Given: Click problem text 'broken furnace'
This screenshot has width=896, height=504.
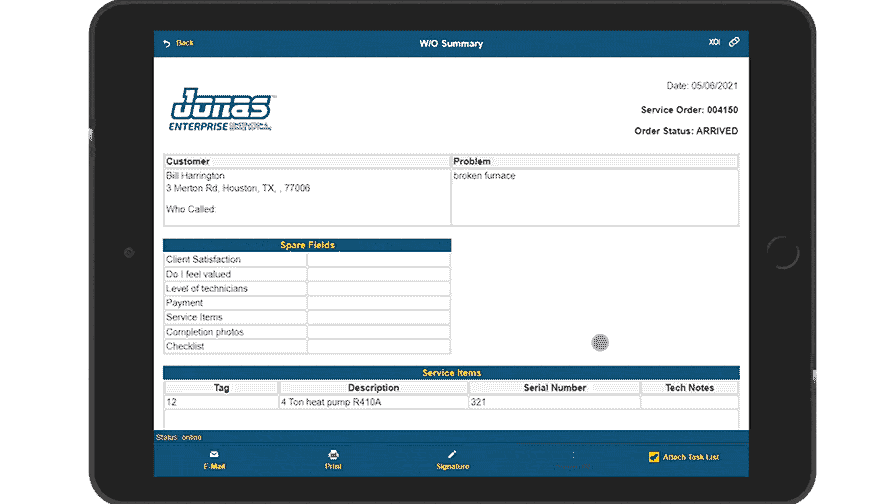Looking at the screenshot, I should [485, 176].
